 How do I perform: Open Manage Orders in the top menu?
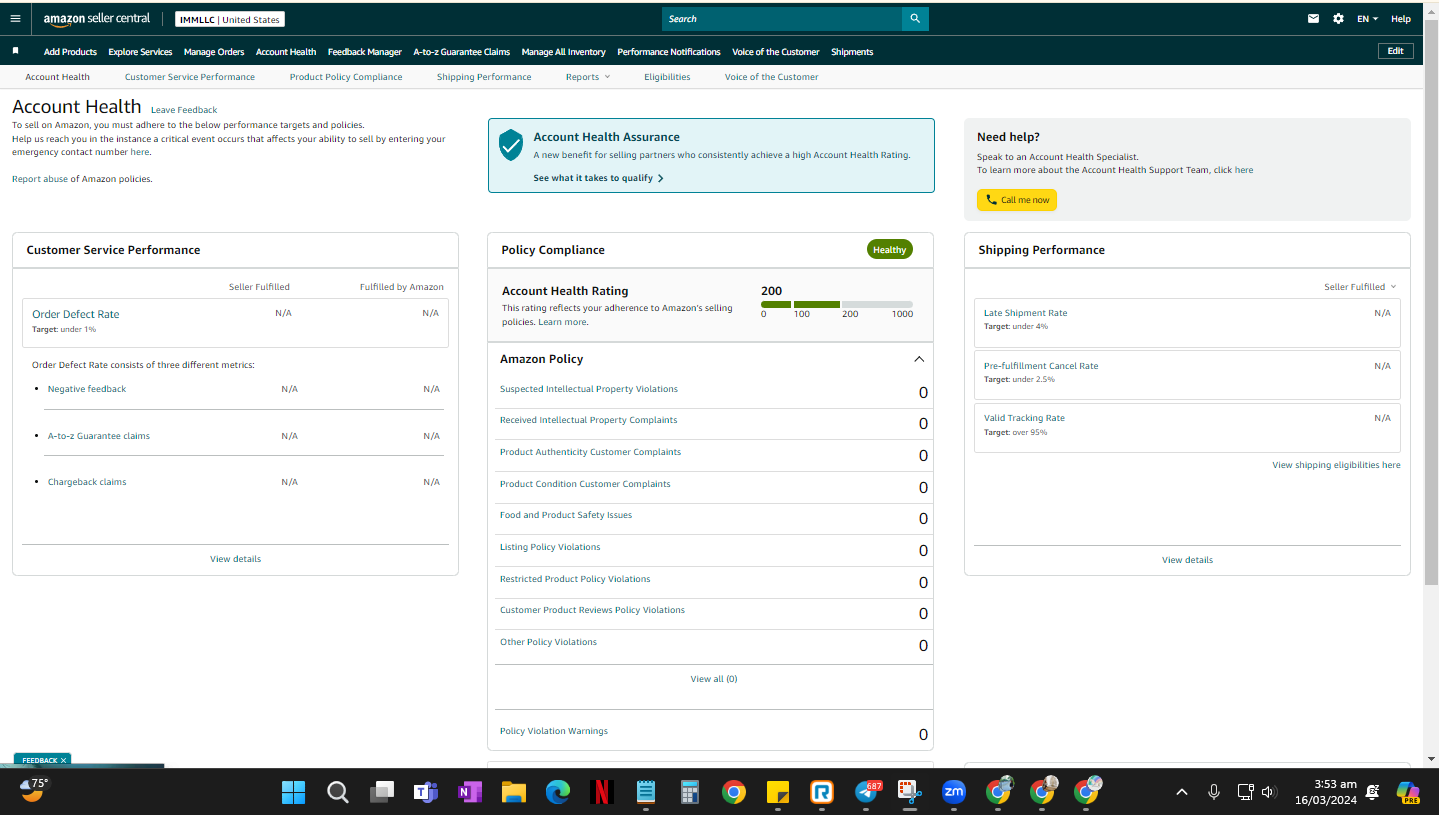pyautogui.click(x=214, y=52)
